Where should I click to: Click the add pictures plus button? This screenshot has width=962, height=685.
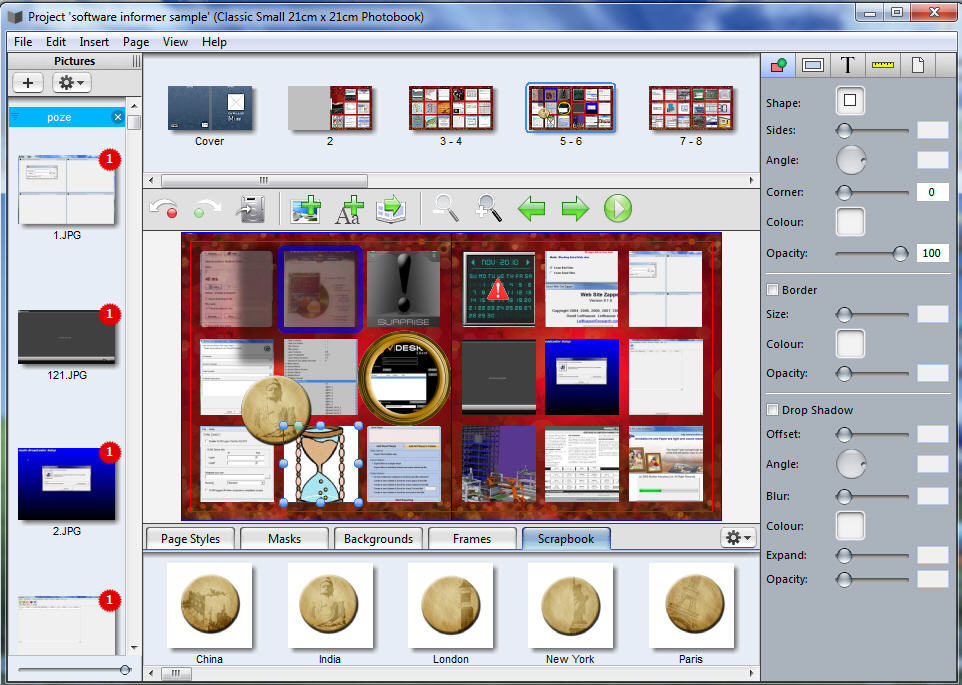27,83
